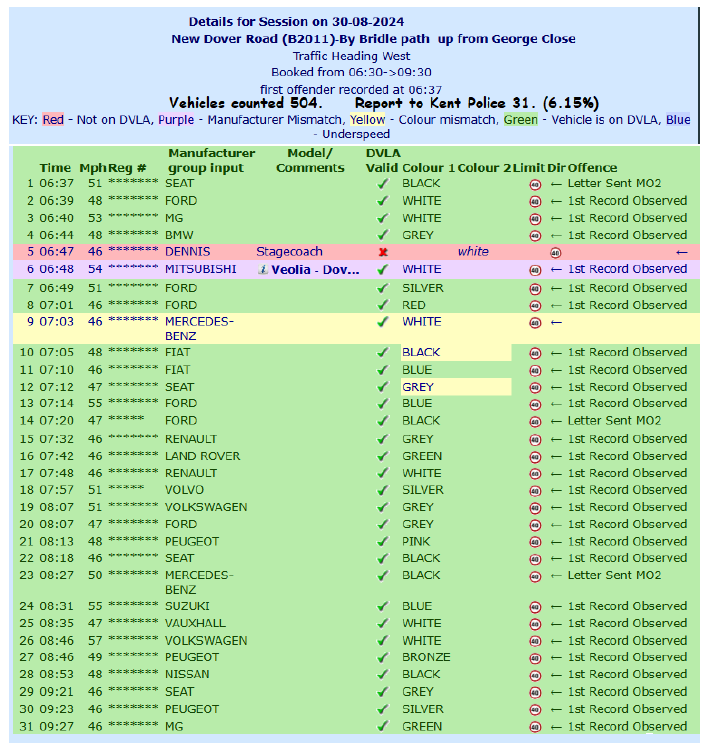This screenshot has width=708, height=750.
Task: Click the 40 limit sign for row 12 SEAT
Action: coord(535,388)
